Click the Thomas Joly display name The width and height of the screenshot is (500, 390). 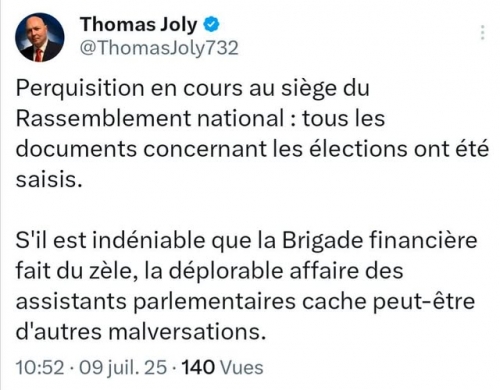point(138,25)
